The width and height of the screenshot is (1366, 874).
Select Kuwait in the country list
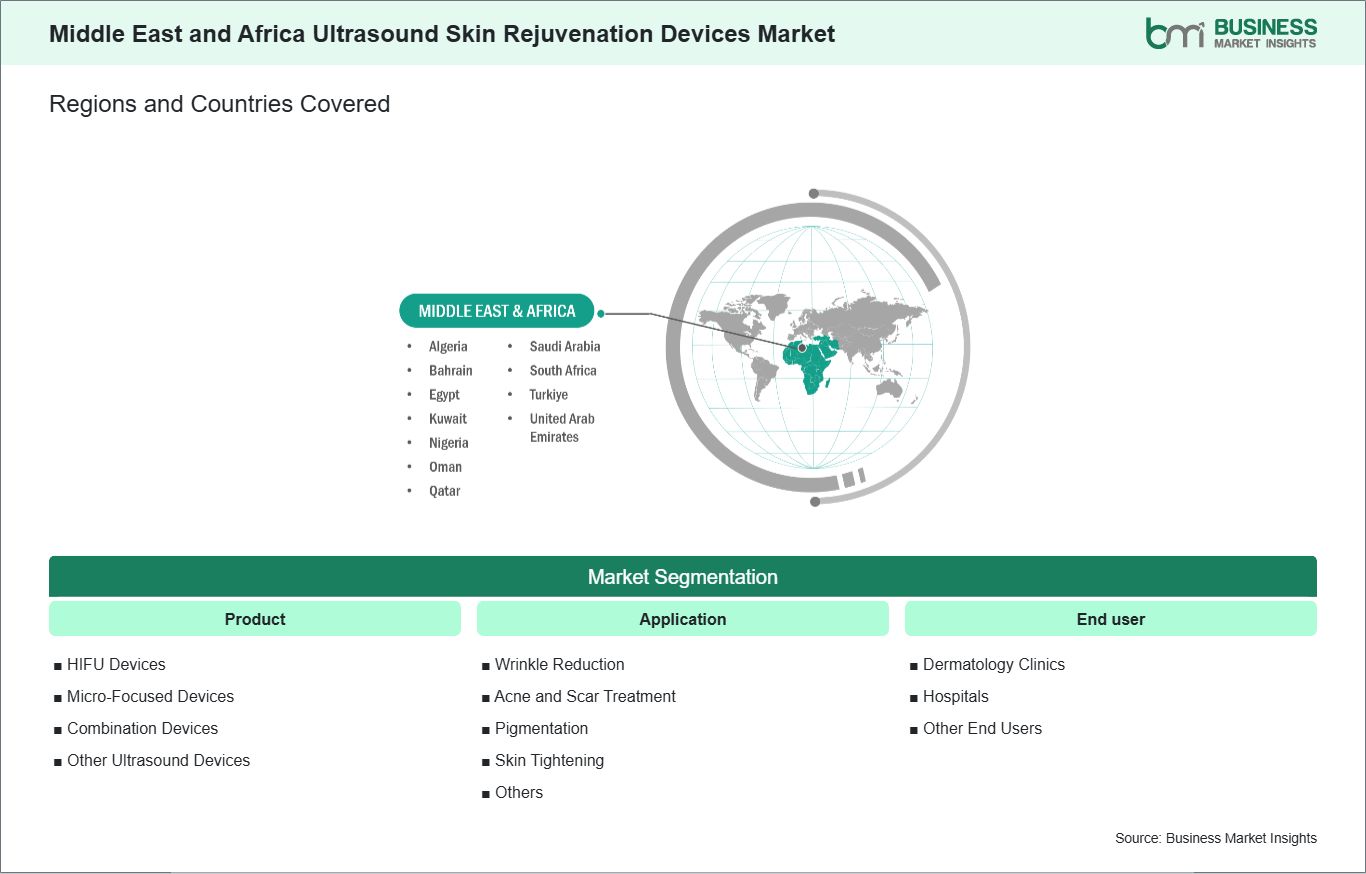(x=448, y=418)
